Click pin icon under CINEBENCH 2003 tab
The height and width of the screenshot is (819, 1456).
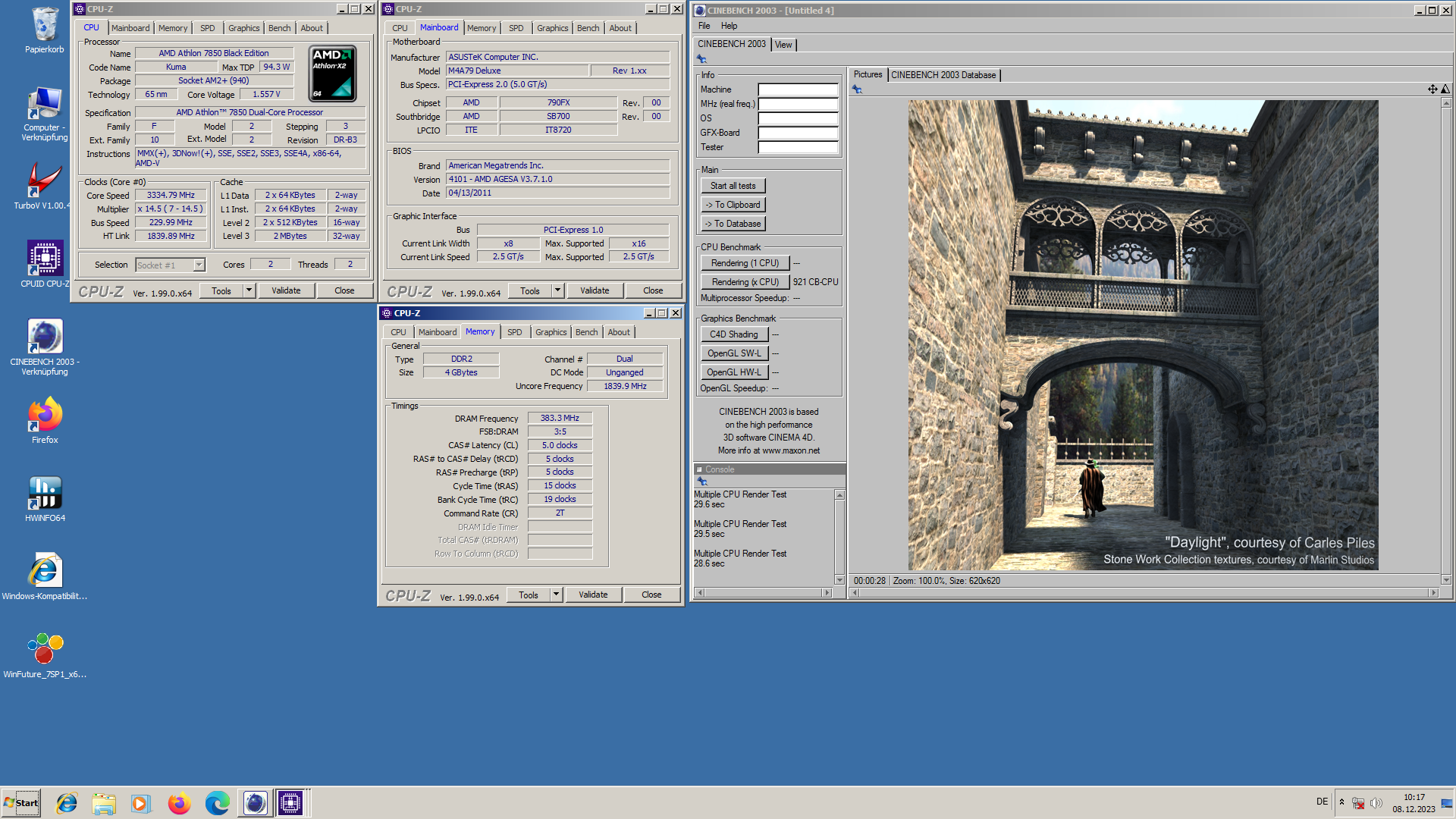pyautogui.click(x=702, y=59)
